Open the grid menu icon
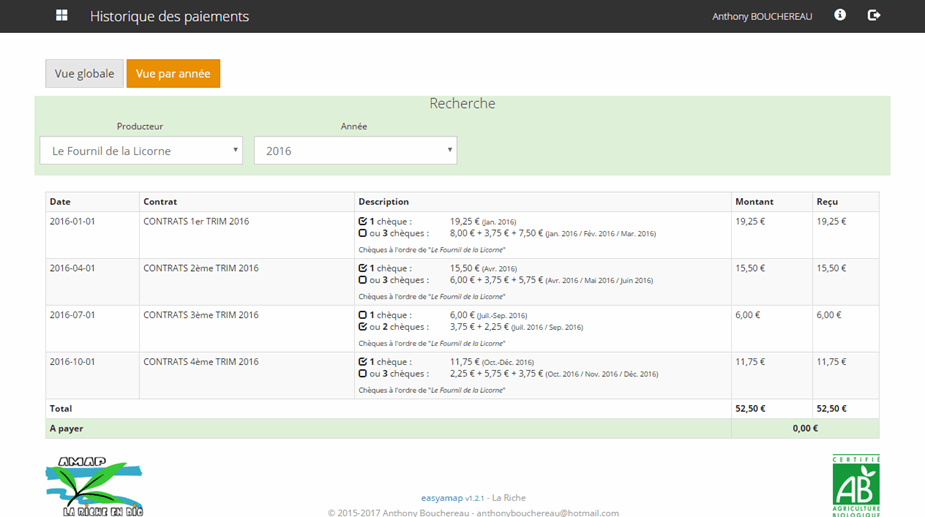This screenshot has height=517, width=925. pos(62,16)
